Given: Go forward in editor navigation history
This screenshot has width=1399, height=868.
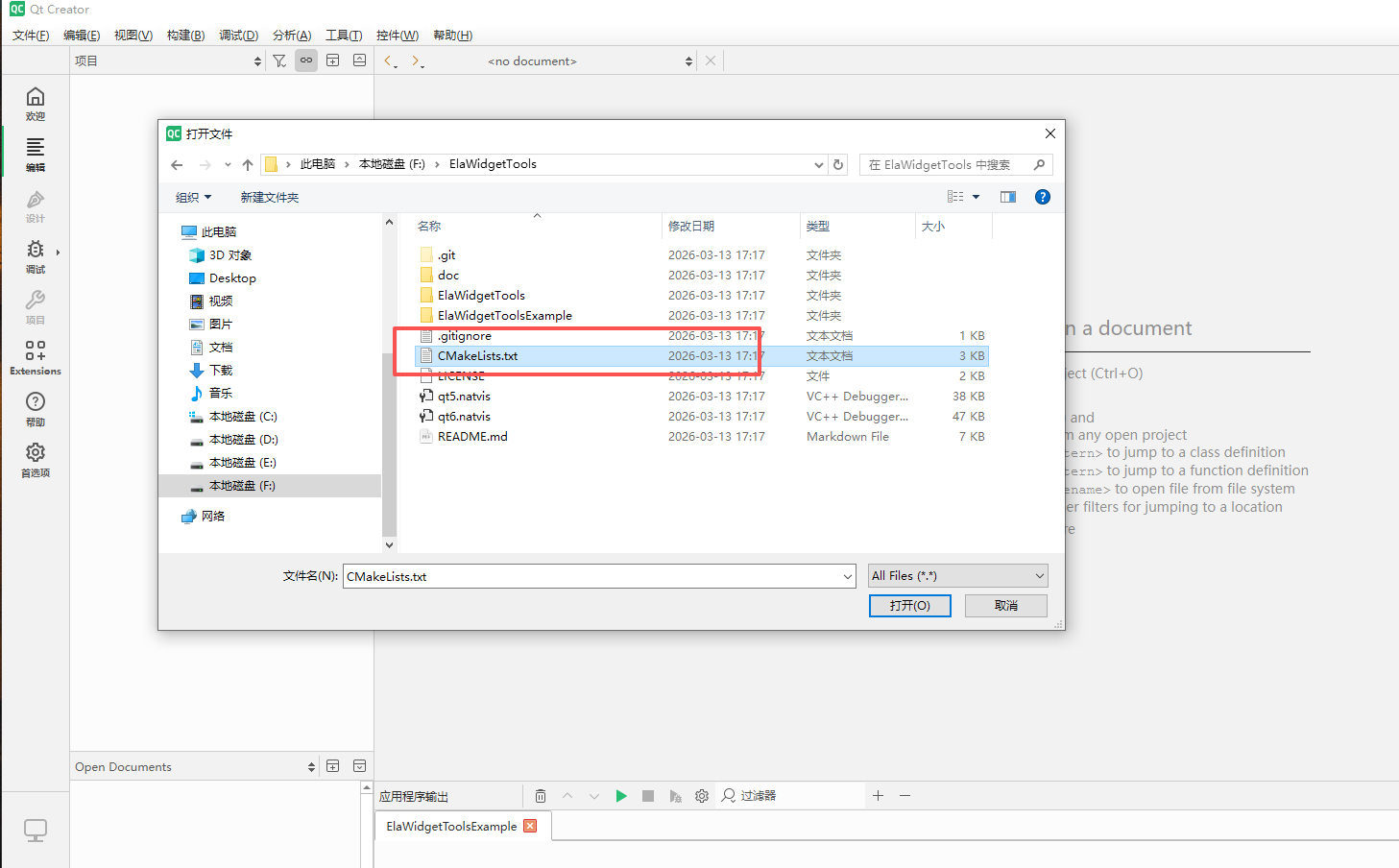Looking at the screenshot, I should click(x=417, y=60).
